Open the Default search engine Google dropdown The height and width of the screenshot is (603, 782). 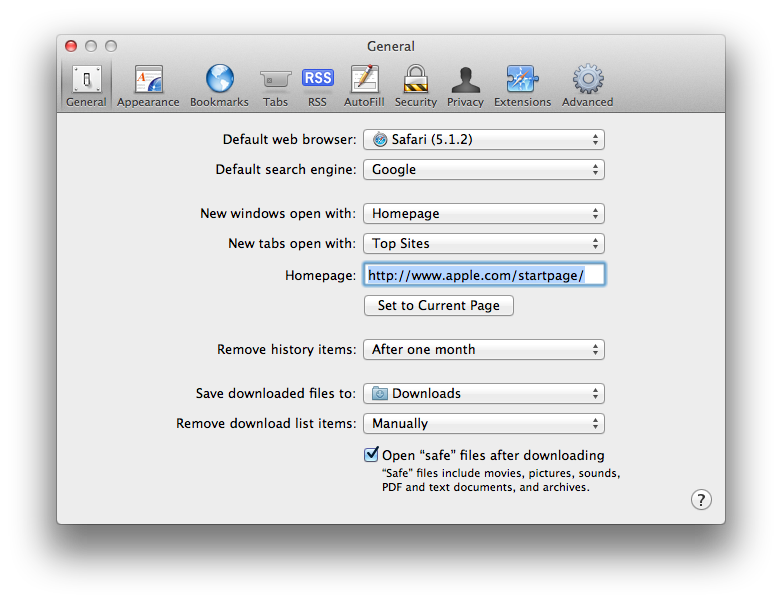click(484, 170)
